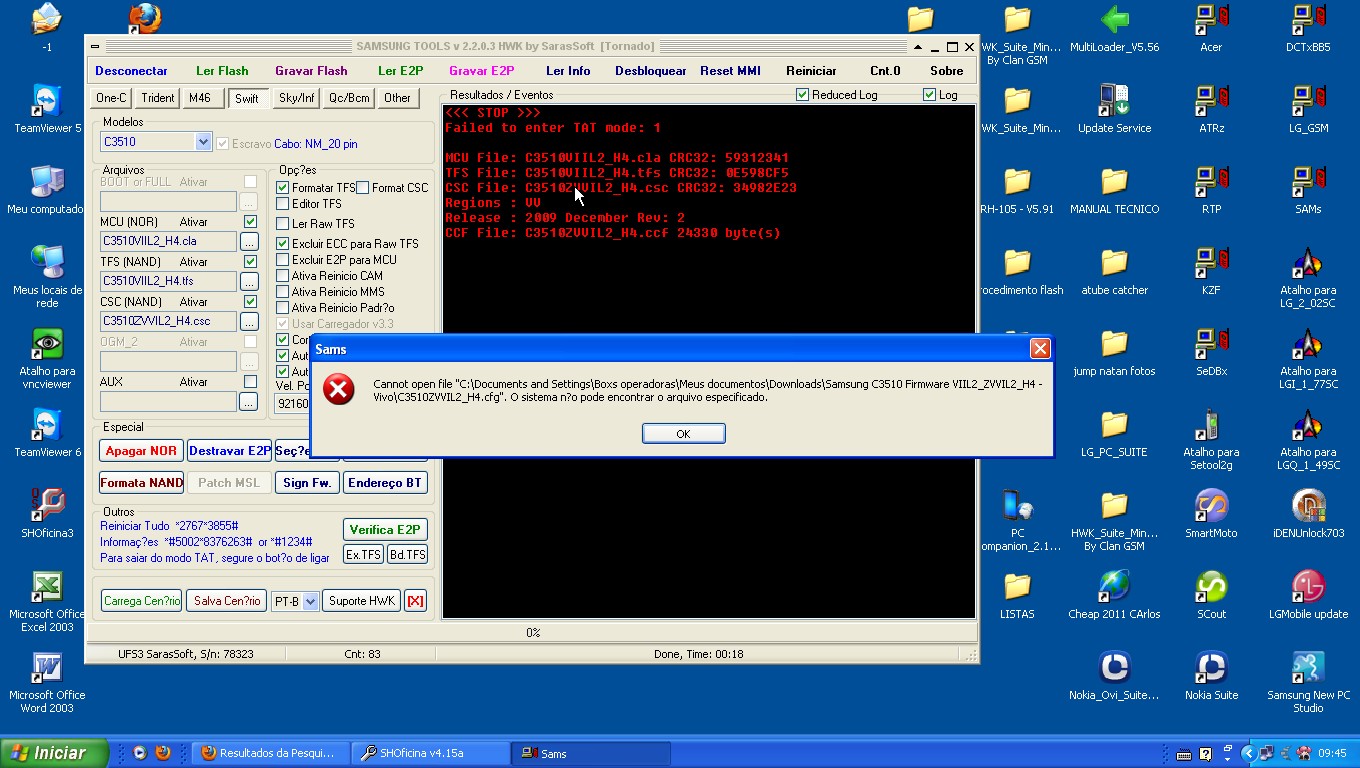The width and height of the screenshot is (1360, 768).
Task: Launch Atalho para vncviewer shortcut
Action: pos(47,359)
